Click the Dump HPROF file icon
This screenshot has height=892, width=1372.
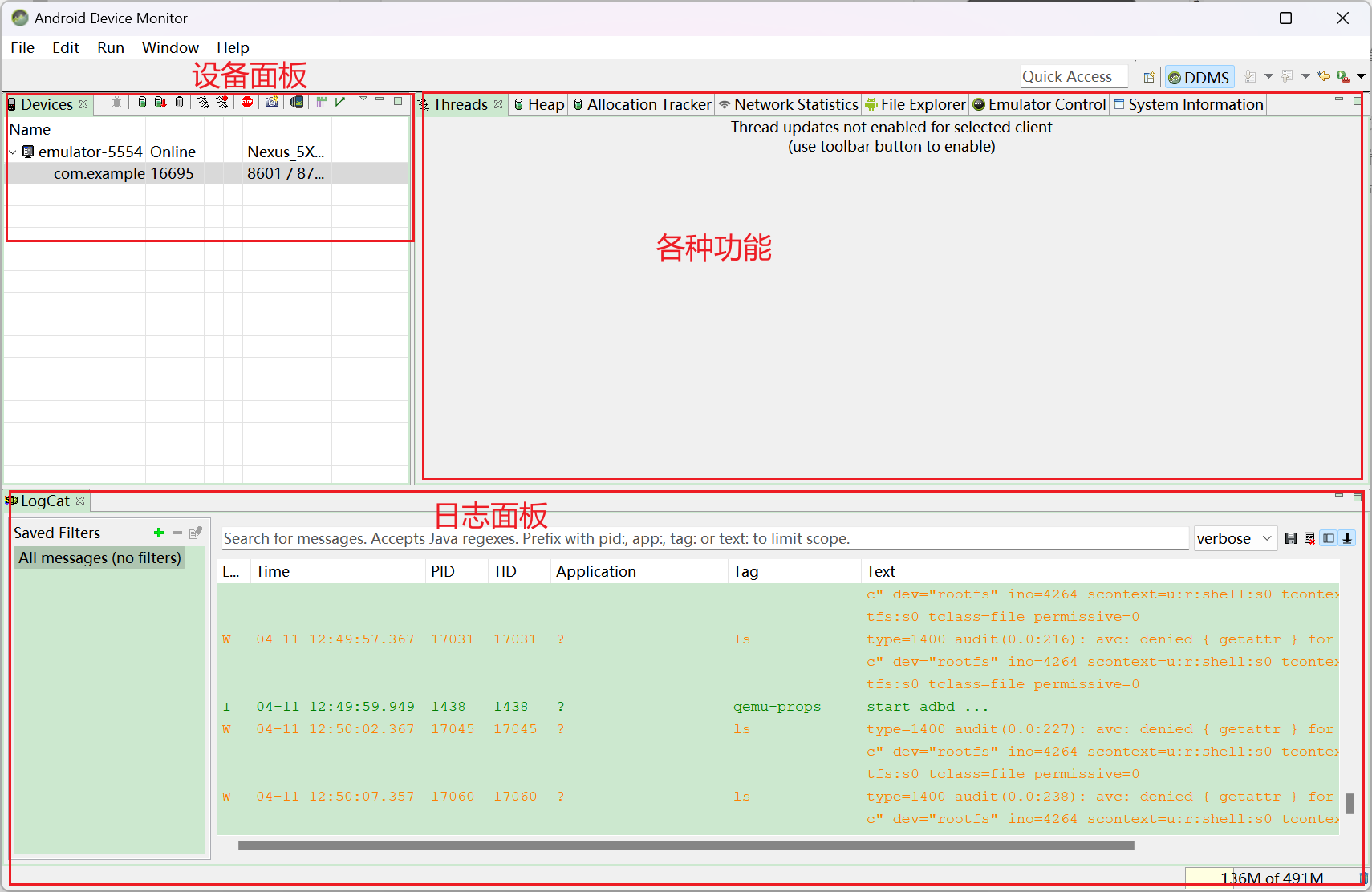[160, 103]
